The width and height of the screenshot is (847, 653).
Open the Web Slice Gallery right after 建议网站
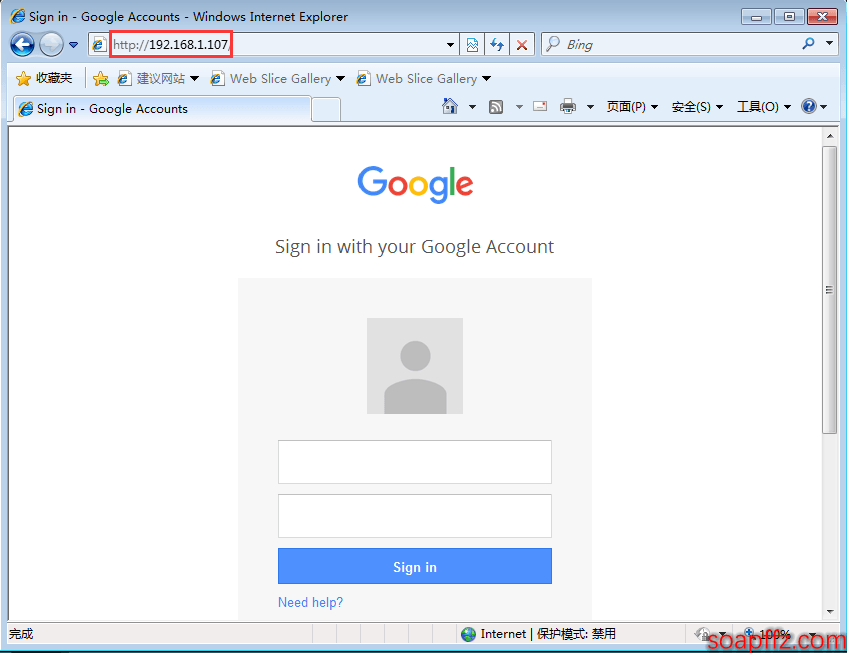tap(278, 79)
